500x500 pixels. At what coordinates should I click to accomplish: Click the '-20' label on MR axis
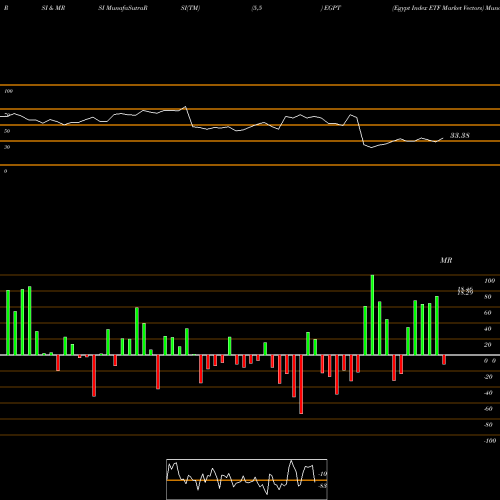488,377
